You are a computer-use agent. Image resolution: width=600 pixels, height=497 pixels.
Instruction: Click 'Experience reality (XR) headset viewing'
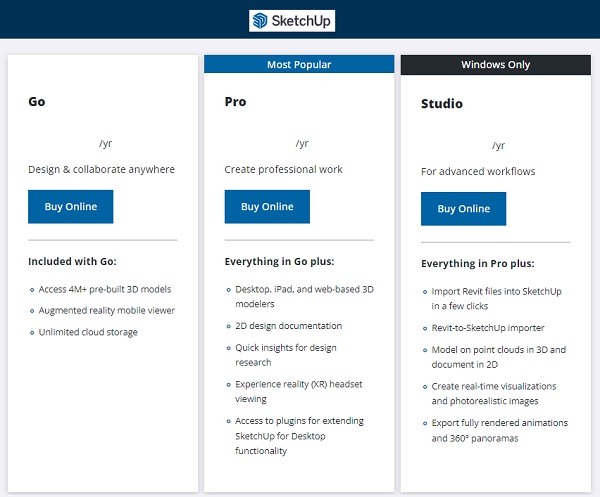coord(298,391)
